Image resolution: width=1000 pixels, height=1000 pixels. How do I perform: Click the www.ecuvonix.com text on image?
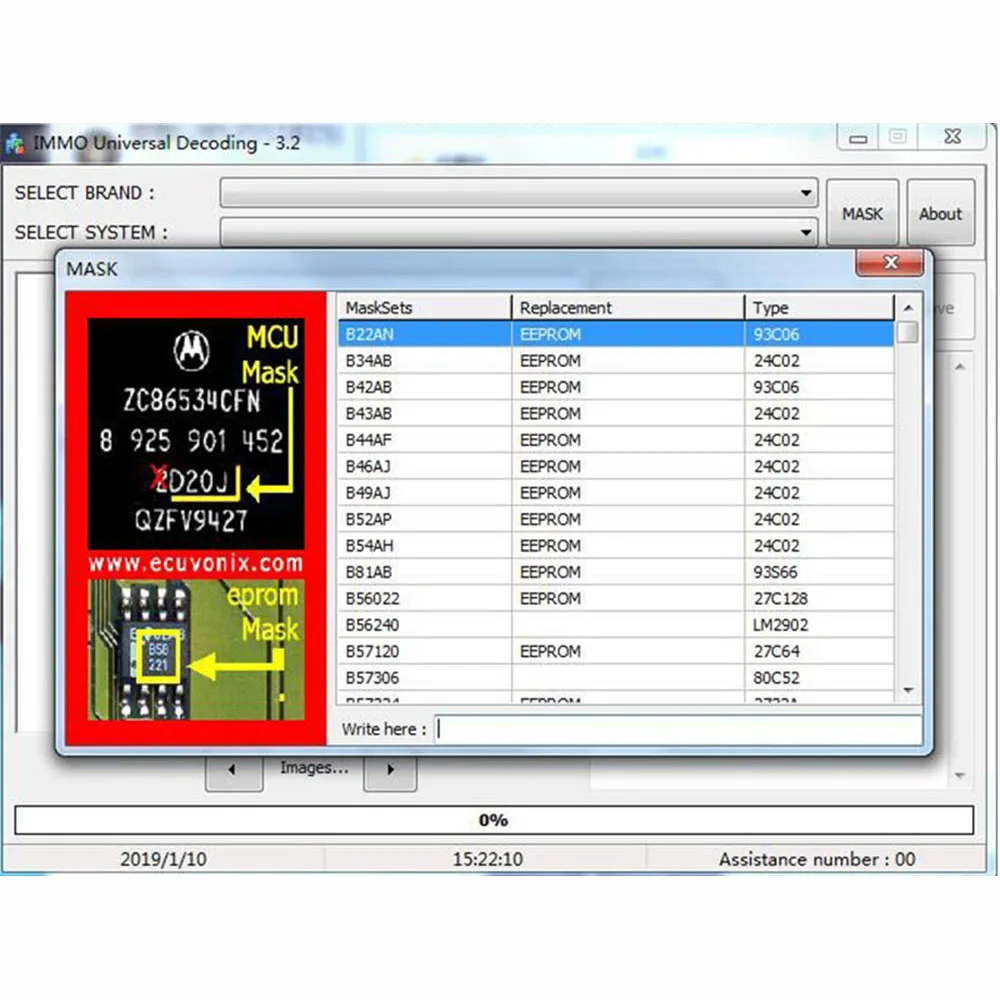tap(195, 563)
